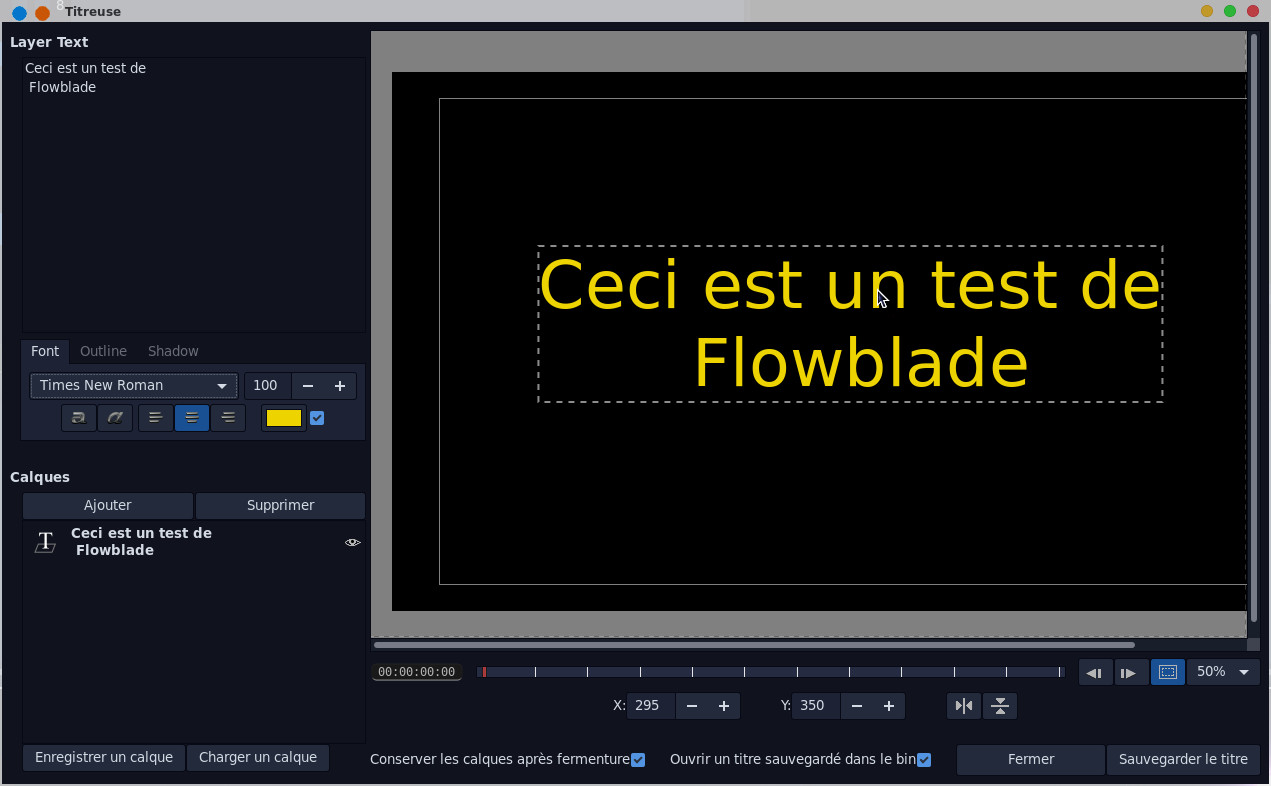Step back one frame in preview
This screenshot has width=1271, height=786.
[1095, 673]
